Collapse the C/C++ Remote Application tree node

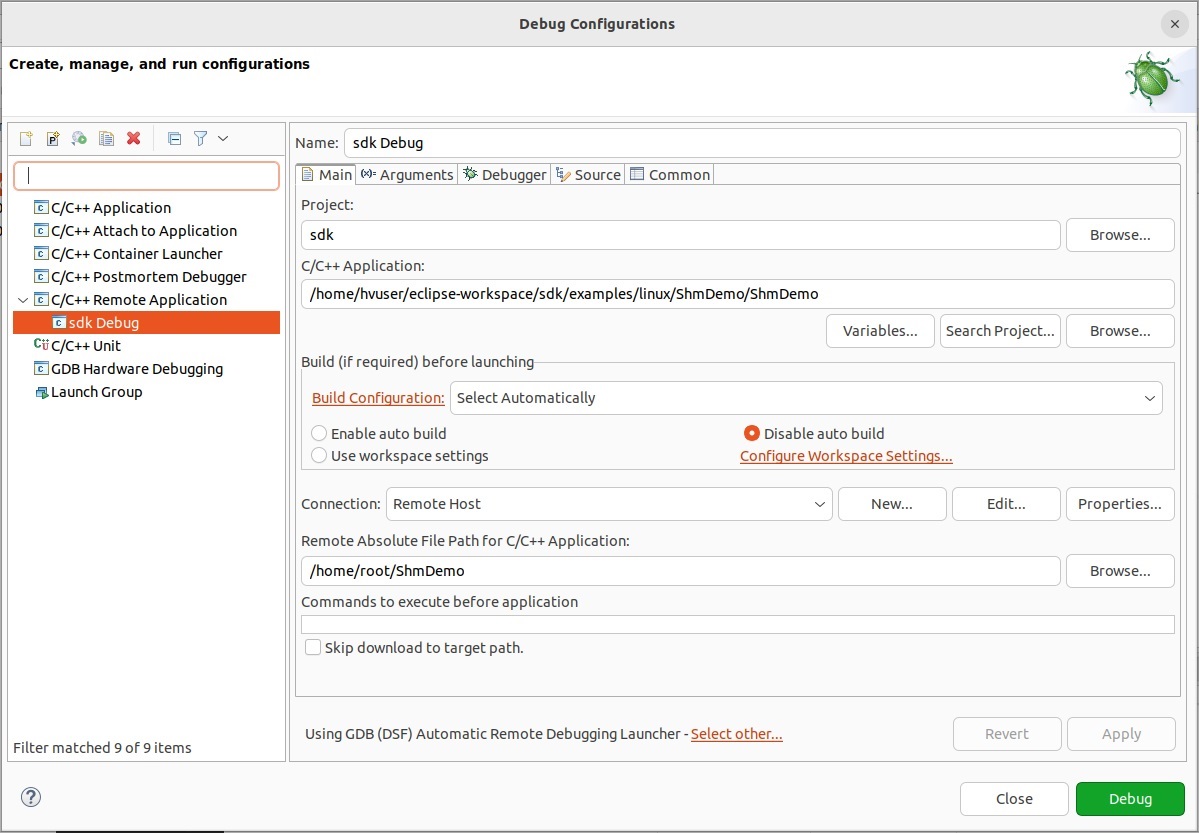pos(23,300)
